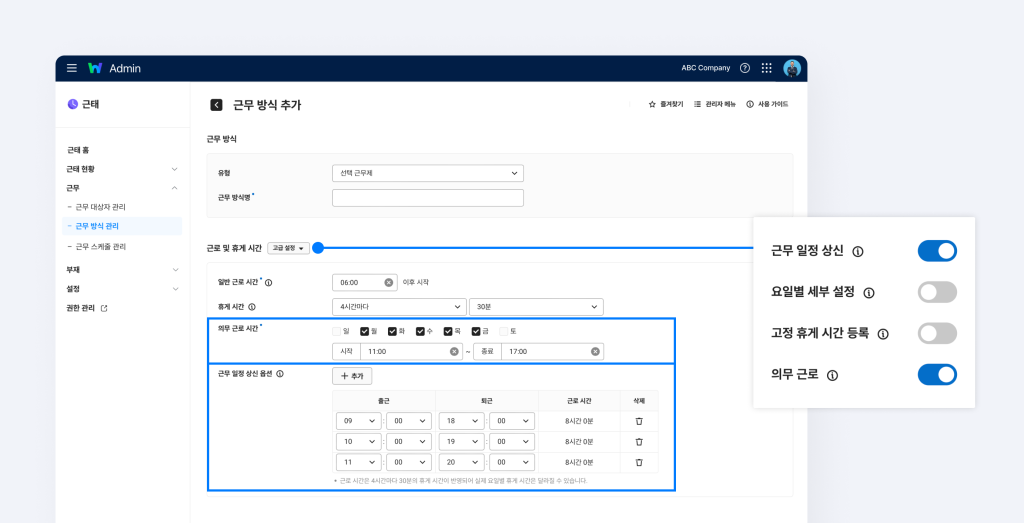Screen dimensions: 1024x523
Task: Open the 18 end hour dropdown
Action: (462, 421)
